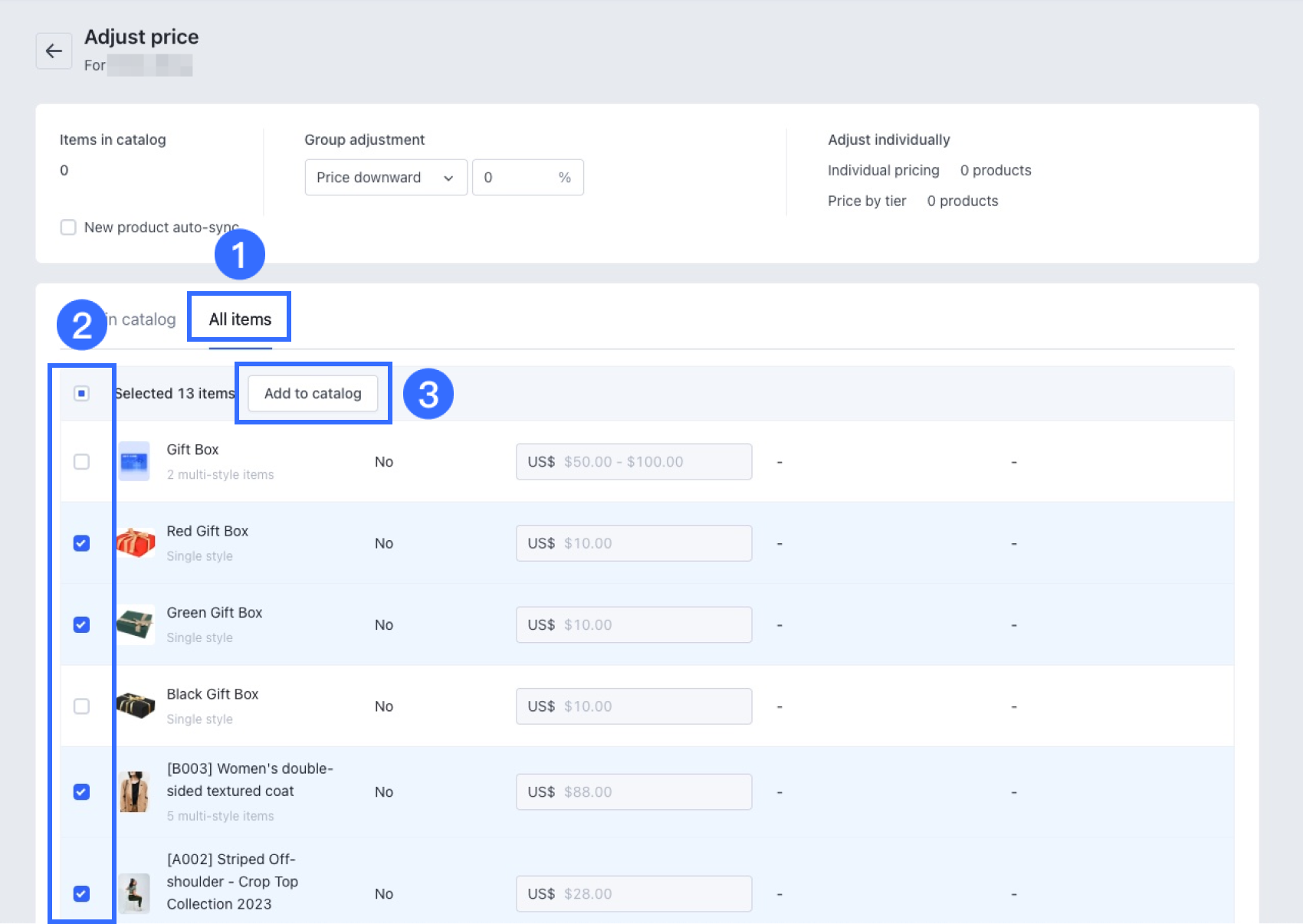Screen dimensions: 1303x924
Task: Click the Gift Box price range field
Action: point(633,461)
